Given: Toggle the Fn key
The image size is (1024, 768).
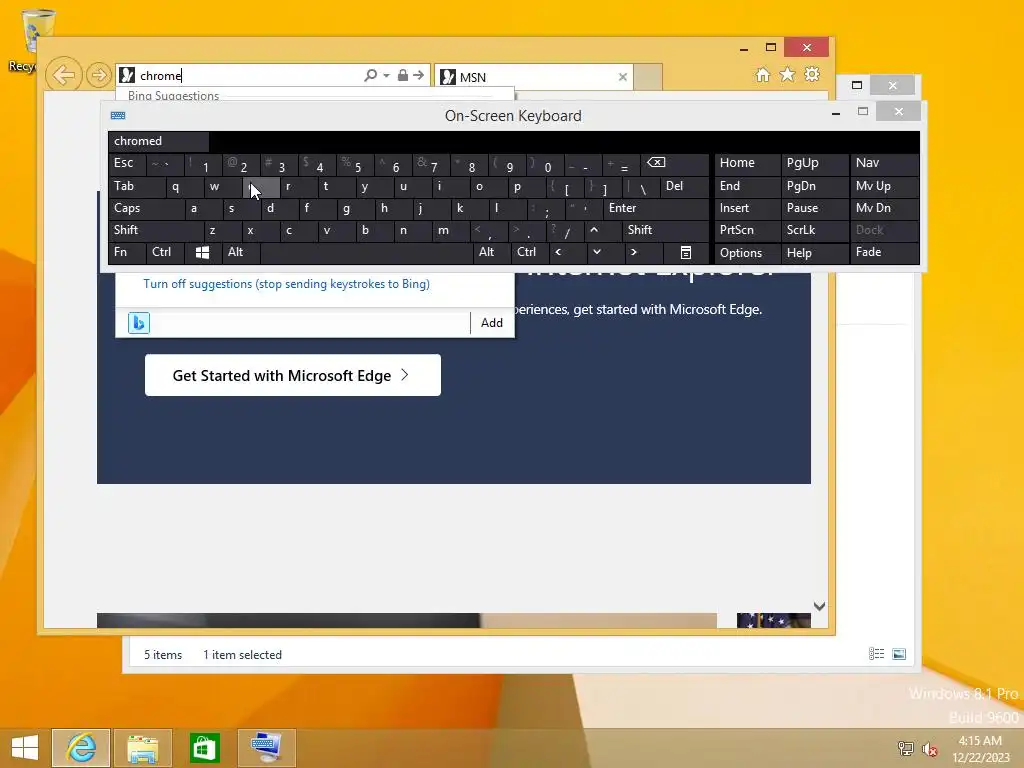Looking at the screenshot, I should 127,252.
